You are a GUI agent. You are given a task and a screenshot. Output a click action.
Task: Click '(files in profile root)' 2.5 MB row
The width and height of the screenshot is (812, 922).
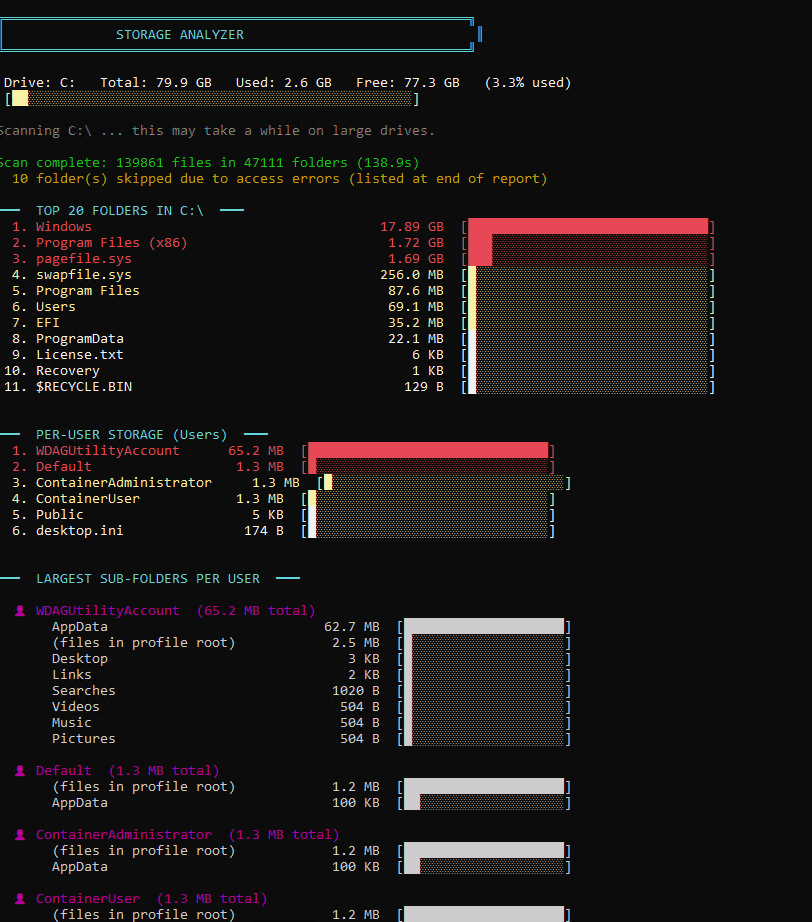tap(311, 643)
